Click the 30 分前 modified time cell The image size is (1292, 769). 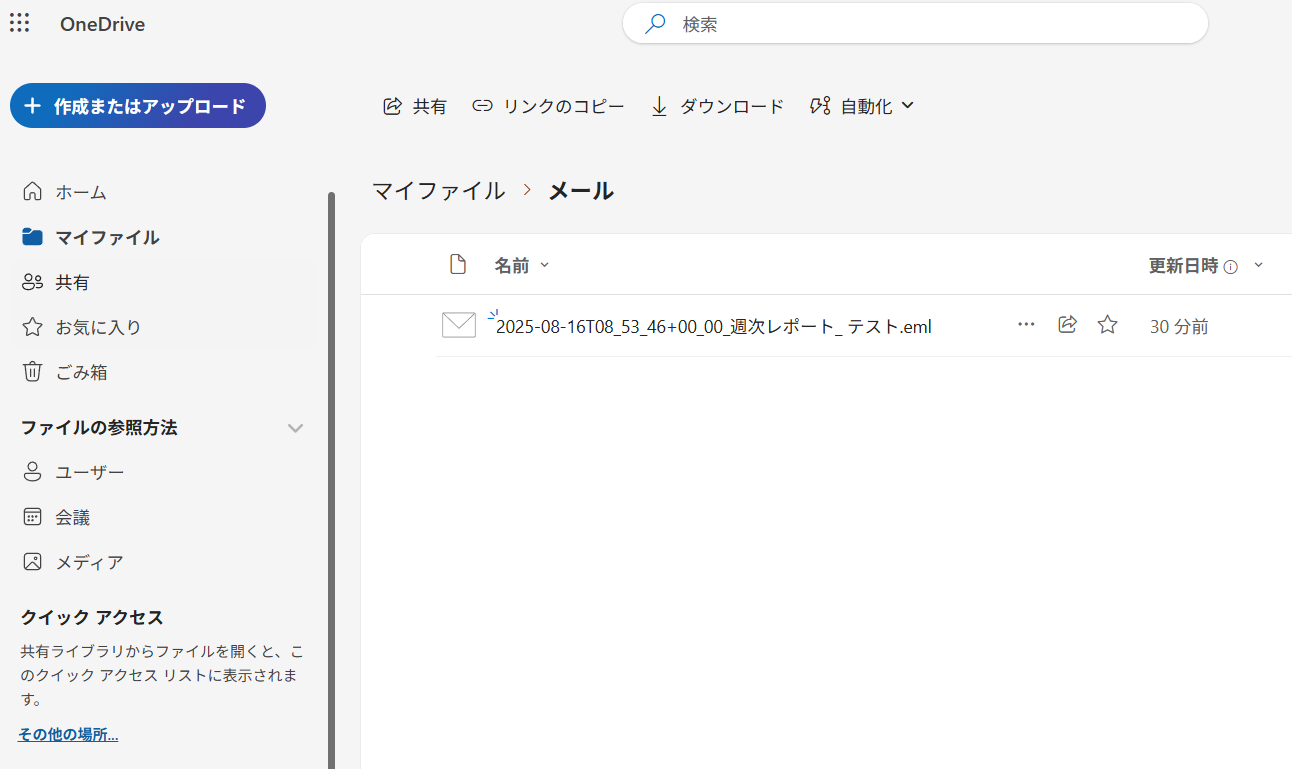(1179, 327)
